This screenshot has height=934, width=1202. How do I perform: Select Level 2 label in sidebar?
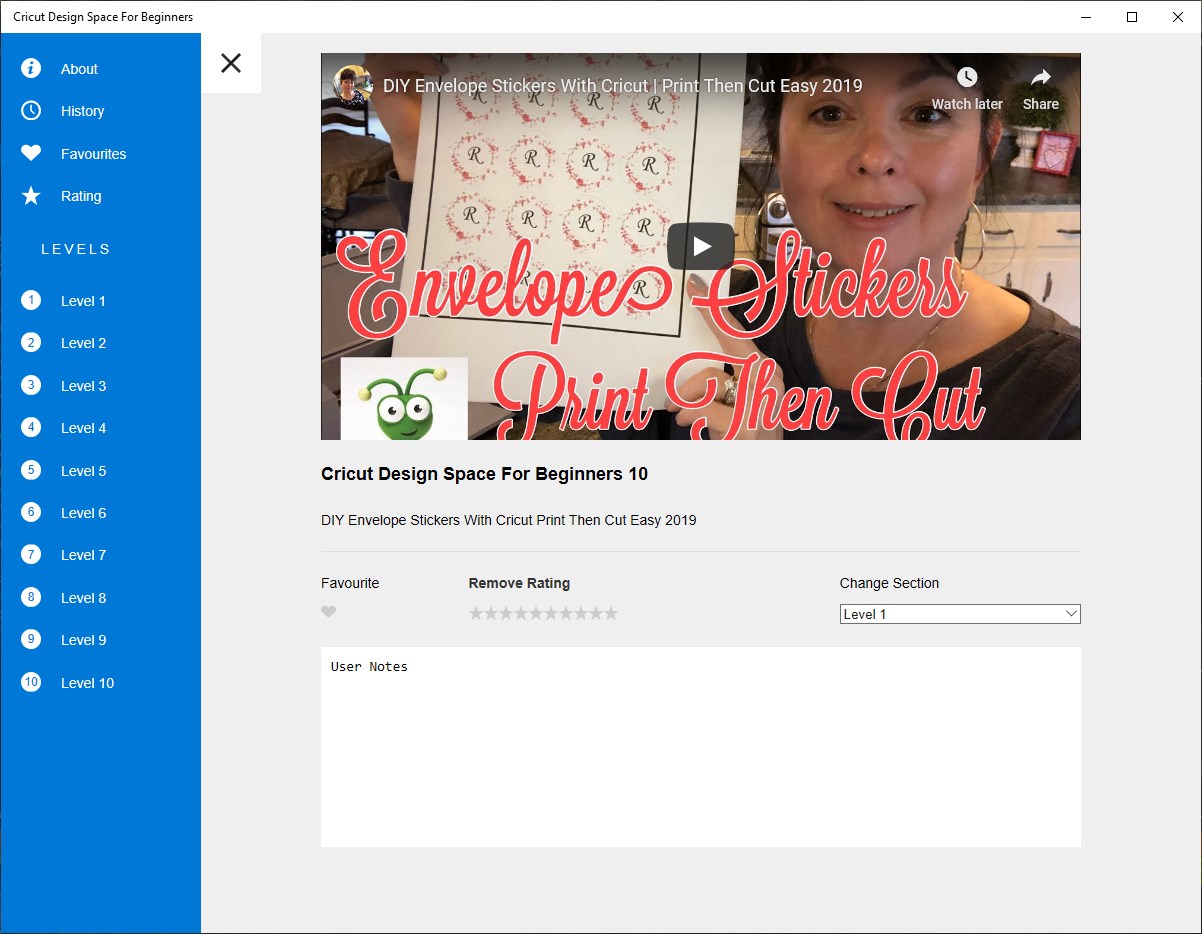coord(83,343)
